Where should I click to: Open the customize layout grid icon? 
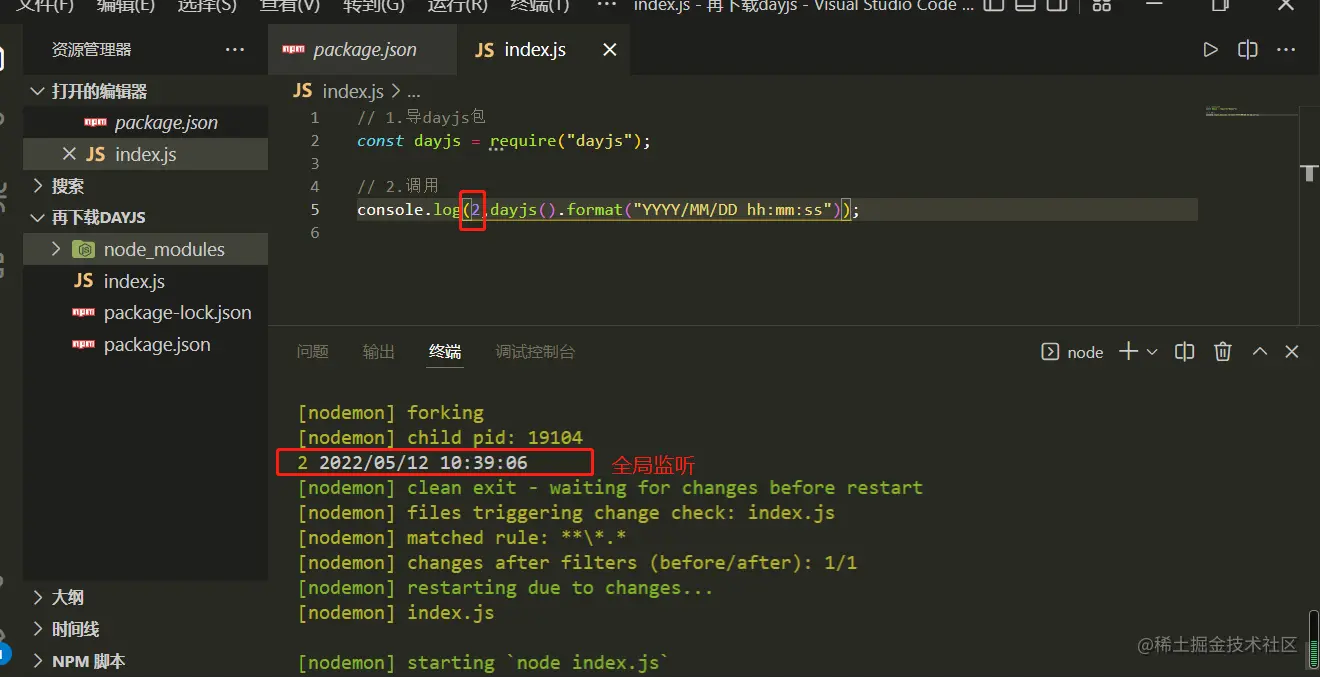[x=1101, y=5]
